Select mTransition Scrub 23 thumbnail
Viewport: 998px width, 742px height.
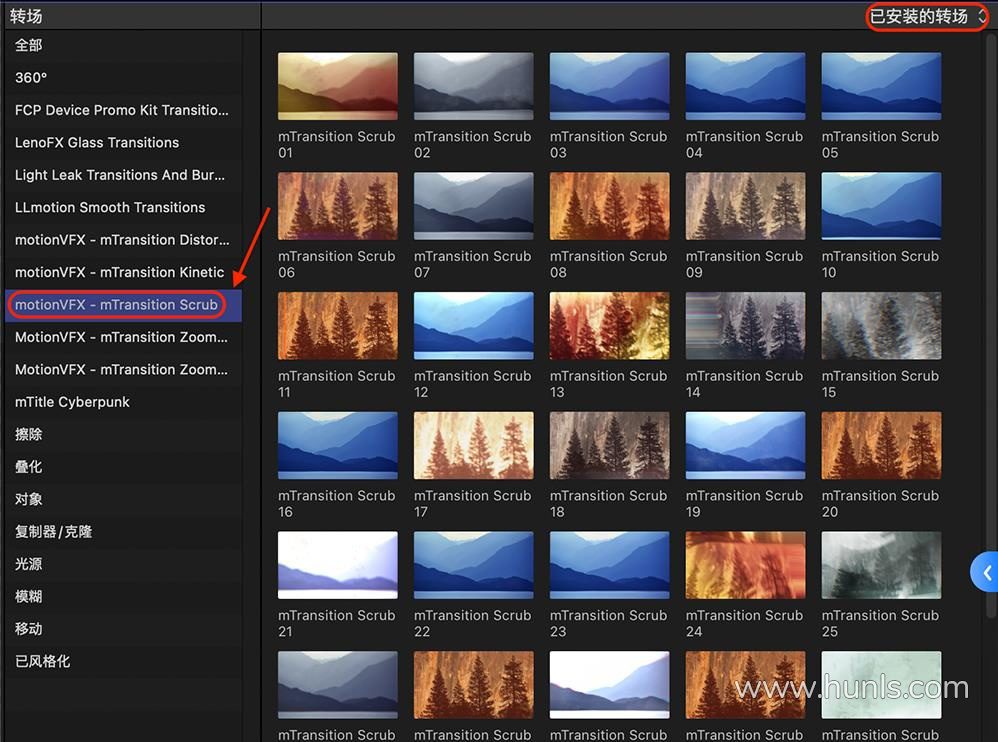(610, 565)
